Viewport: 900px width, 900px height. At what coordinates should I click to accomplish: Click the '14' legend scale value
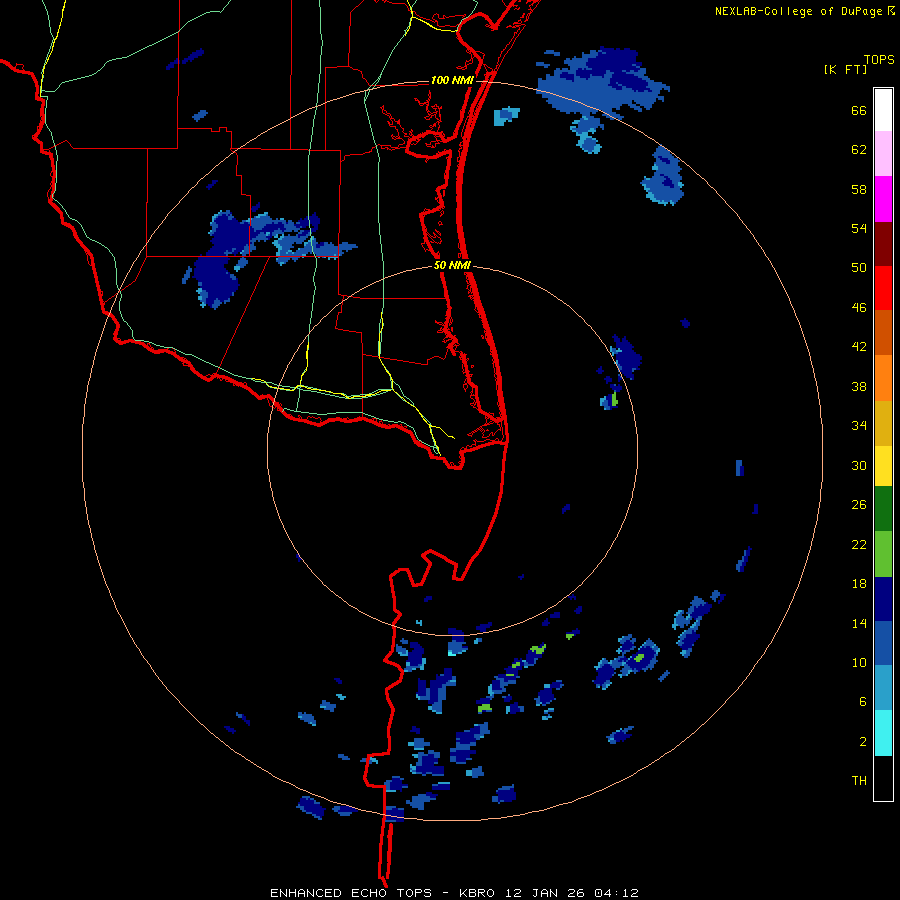coord(859,623)
